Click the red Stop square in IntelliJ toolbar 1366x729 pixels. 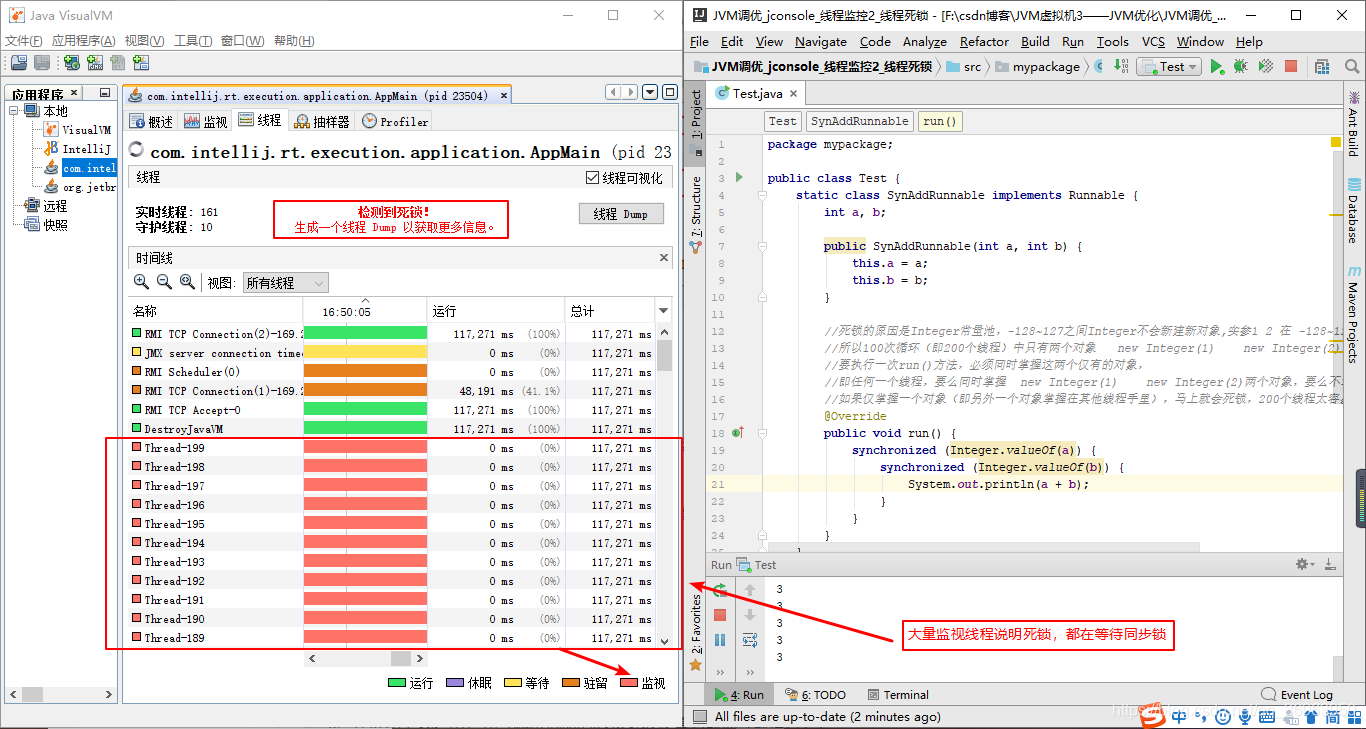1291,66
